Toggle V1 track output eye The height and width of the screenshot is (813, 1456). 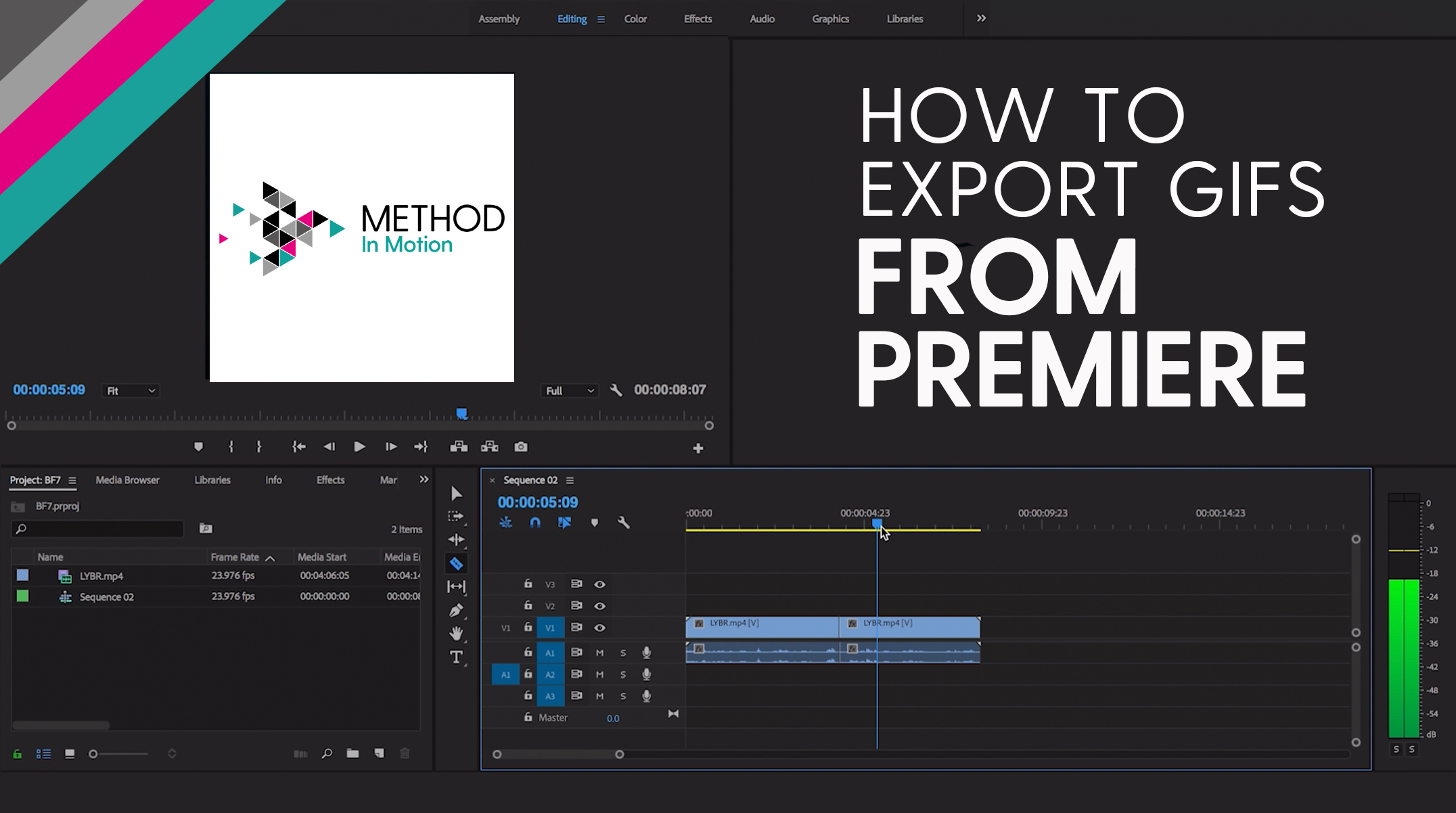[599, 628]
